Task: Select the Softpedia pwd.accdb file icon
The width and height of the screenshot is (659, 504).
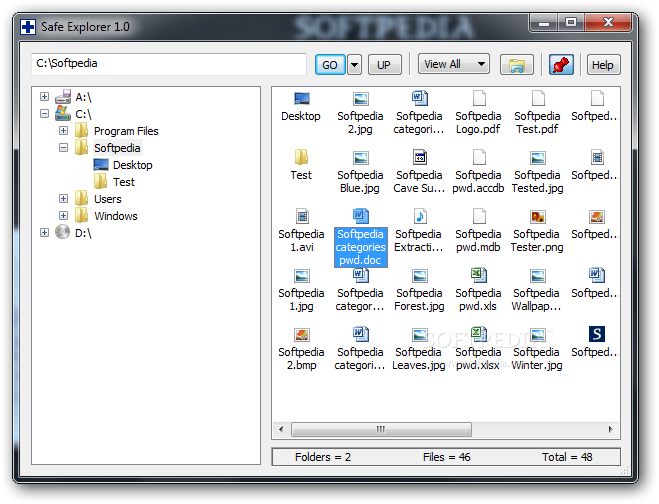Action: tap(479, 158)
